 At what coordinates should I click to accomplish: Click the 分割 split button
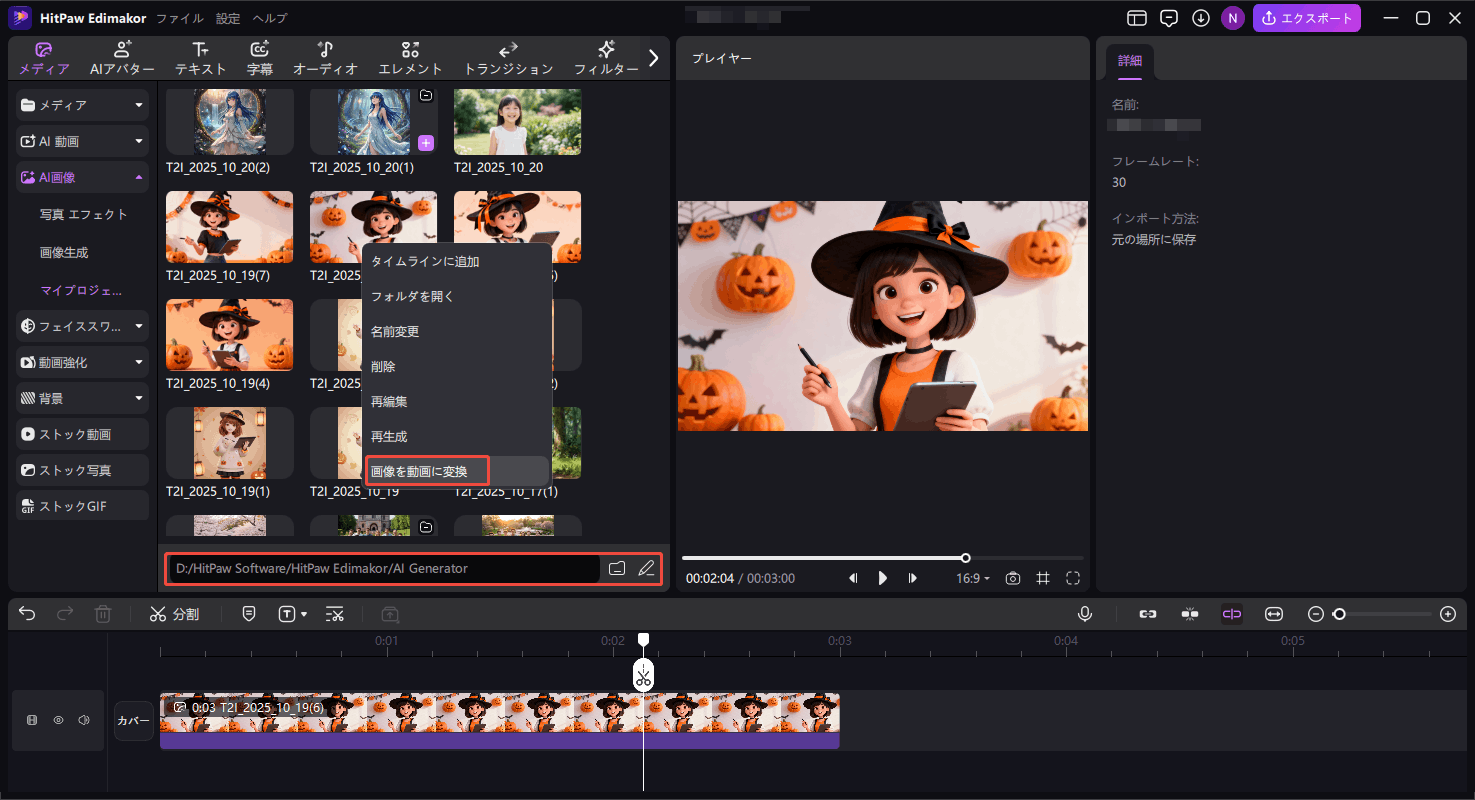[174, 614]
